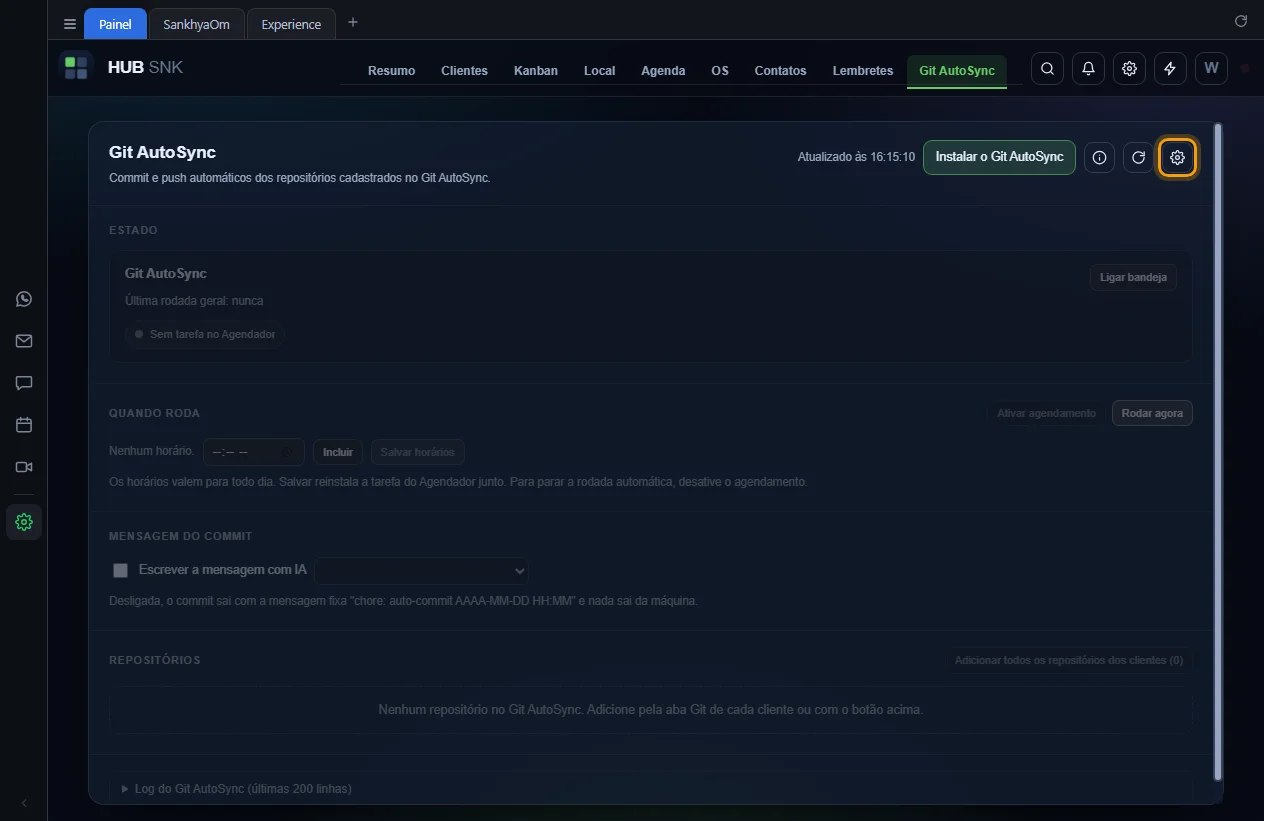The image size is (1264, 821).
Task: Add a new tab with plus icon
Action: click(352, 23)
